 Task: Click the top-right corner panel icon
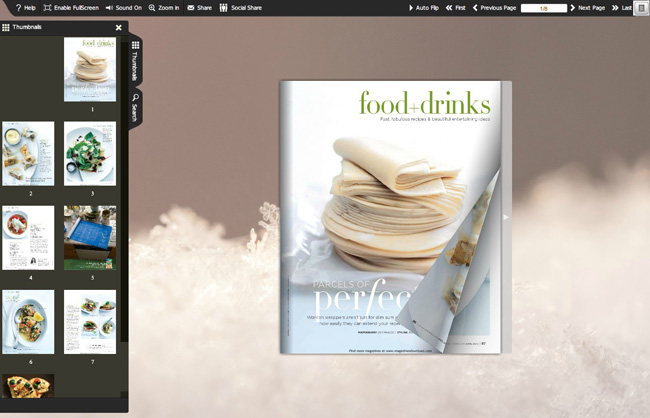[641, 8]
